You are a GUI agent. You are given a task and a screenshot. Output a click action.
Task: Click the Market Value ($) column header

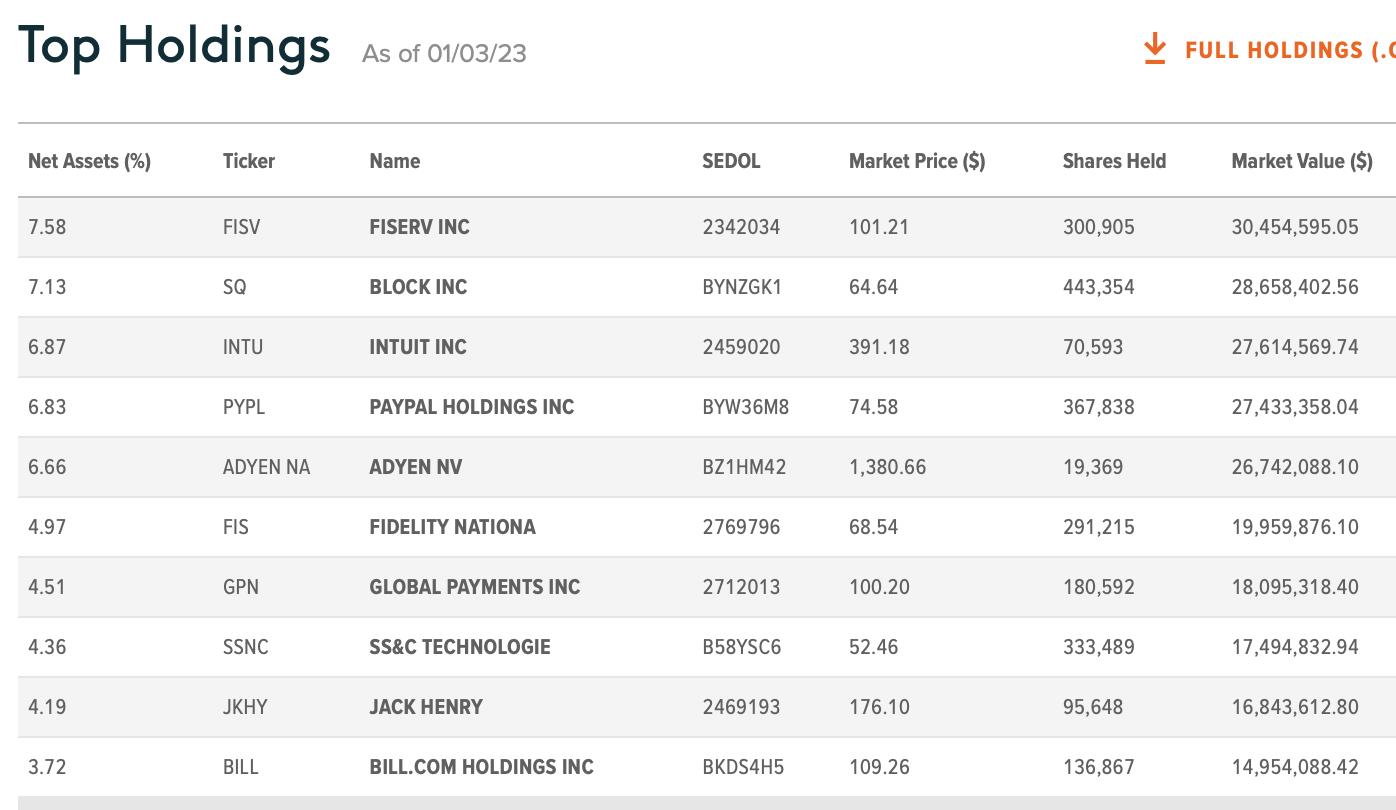click(1302, 161)
